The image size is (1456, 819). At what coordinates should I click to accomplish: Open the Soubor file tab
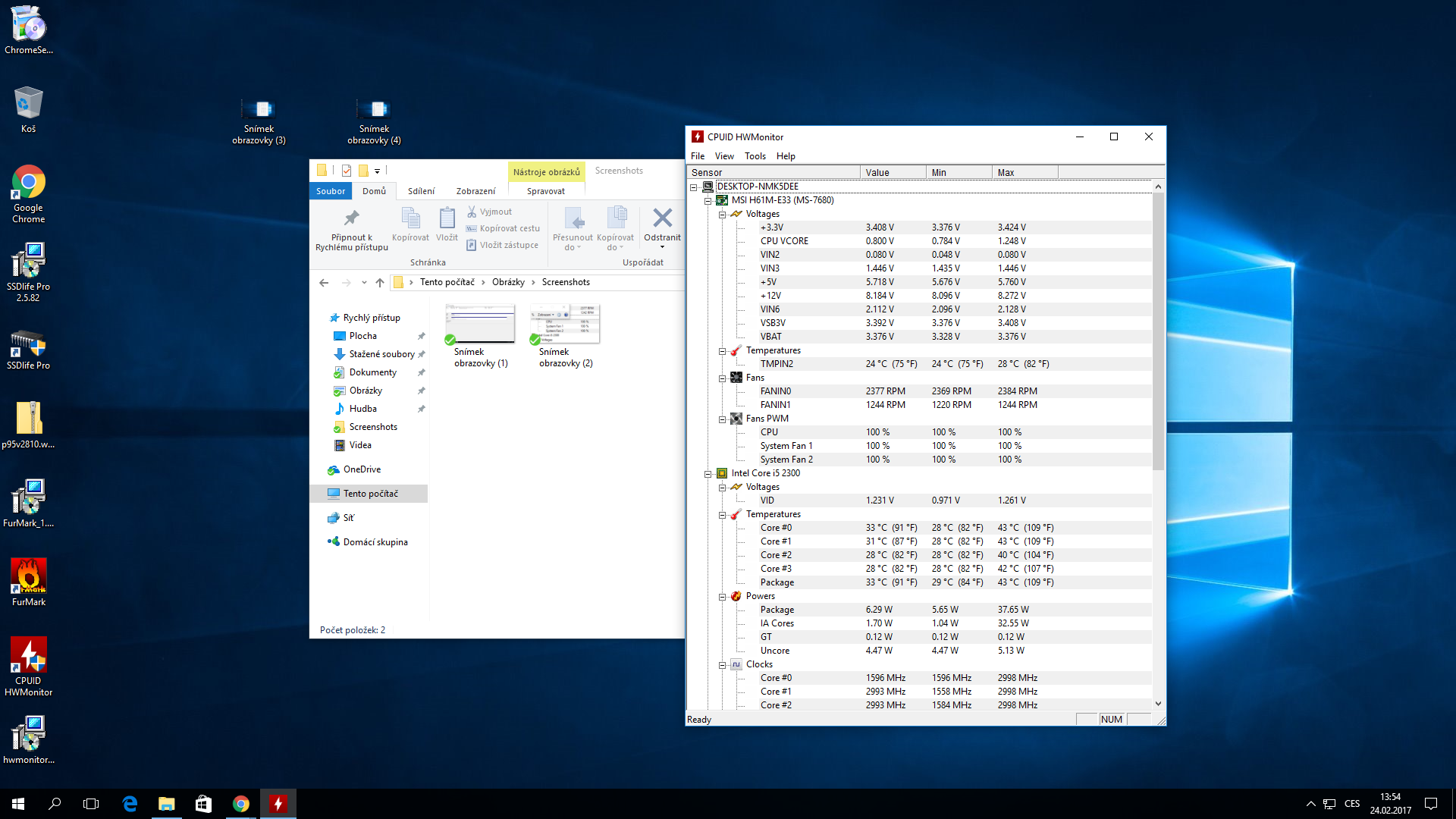click(331, 191)
